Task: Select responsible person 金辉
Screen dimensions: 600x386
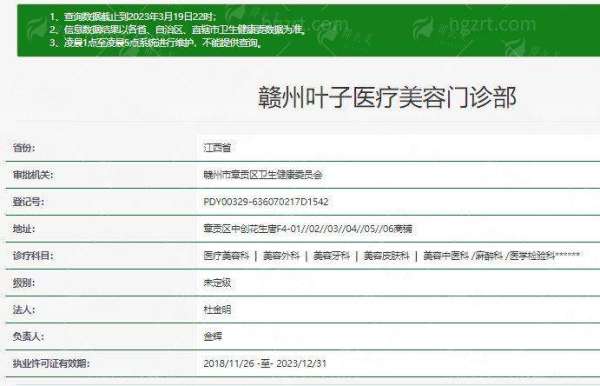Action: pyautogui.click(x=212, y=337)
